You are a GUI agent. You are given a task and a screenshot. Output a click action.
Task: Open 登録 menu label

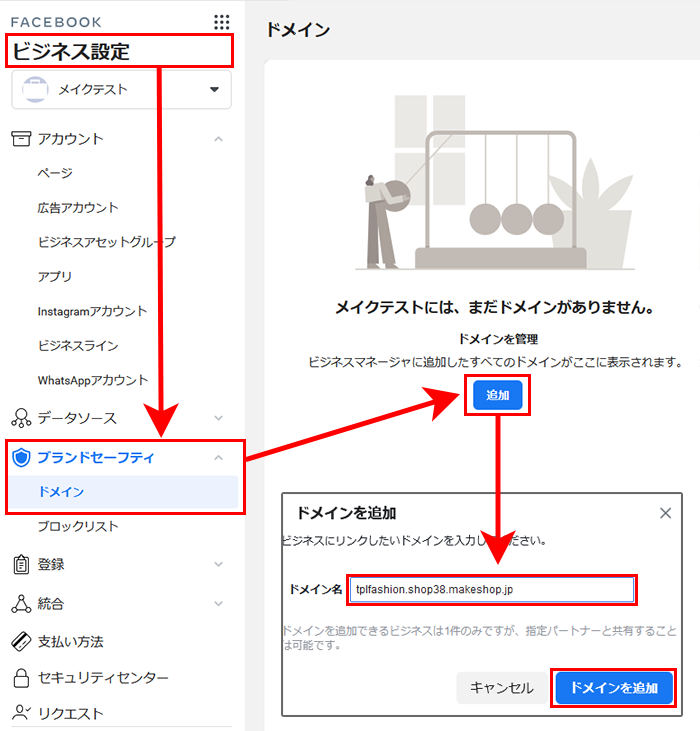tap(51, 564)
